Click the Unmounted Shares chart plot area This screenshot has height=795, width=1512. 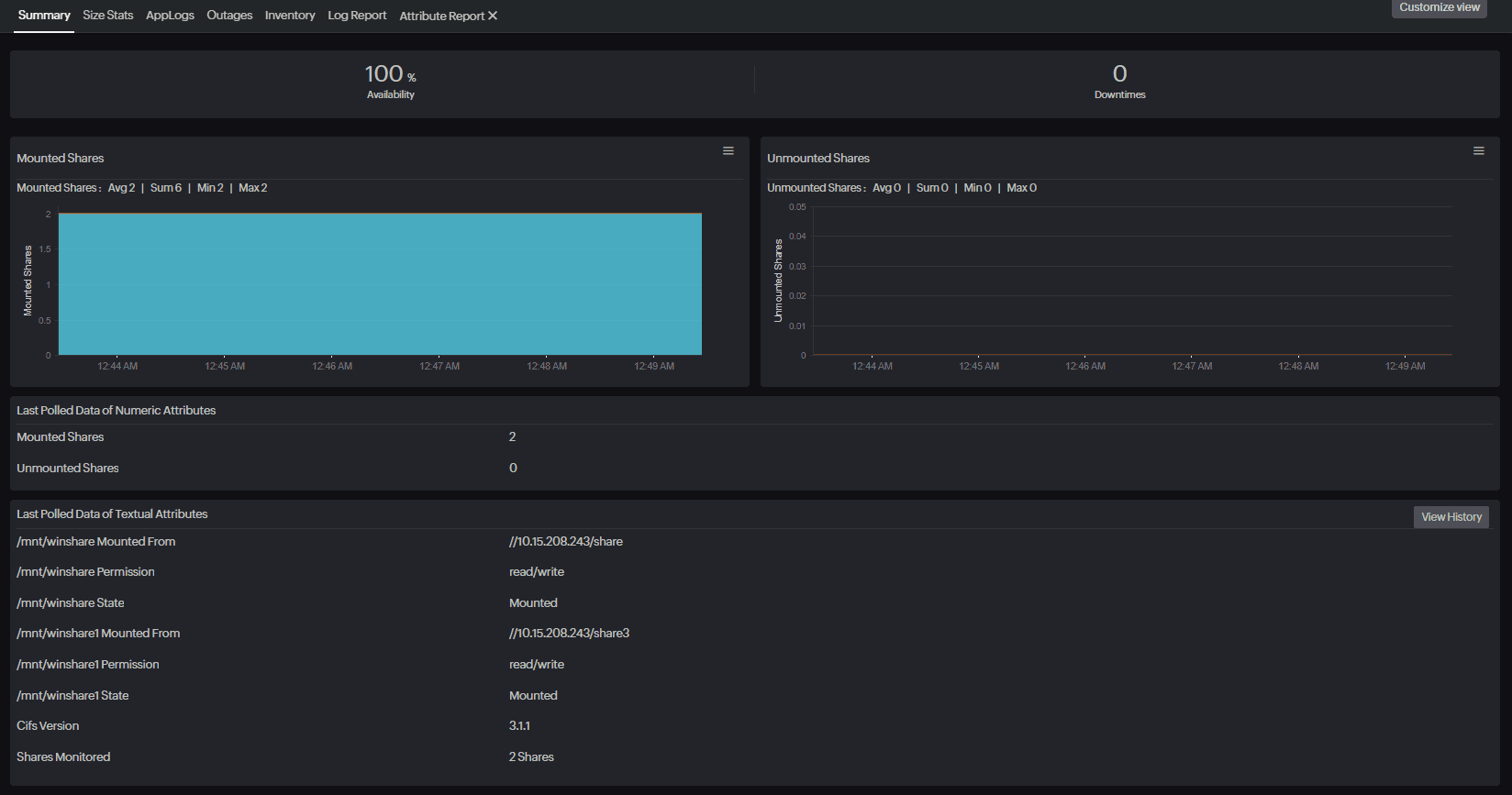tap(1132, 281)
